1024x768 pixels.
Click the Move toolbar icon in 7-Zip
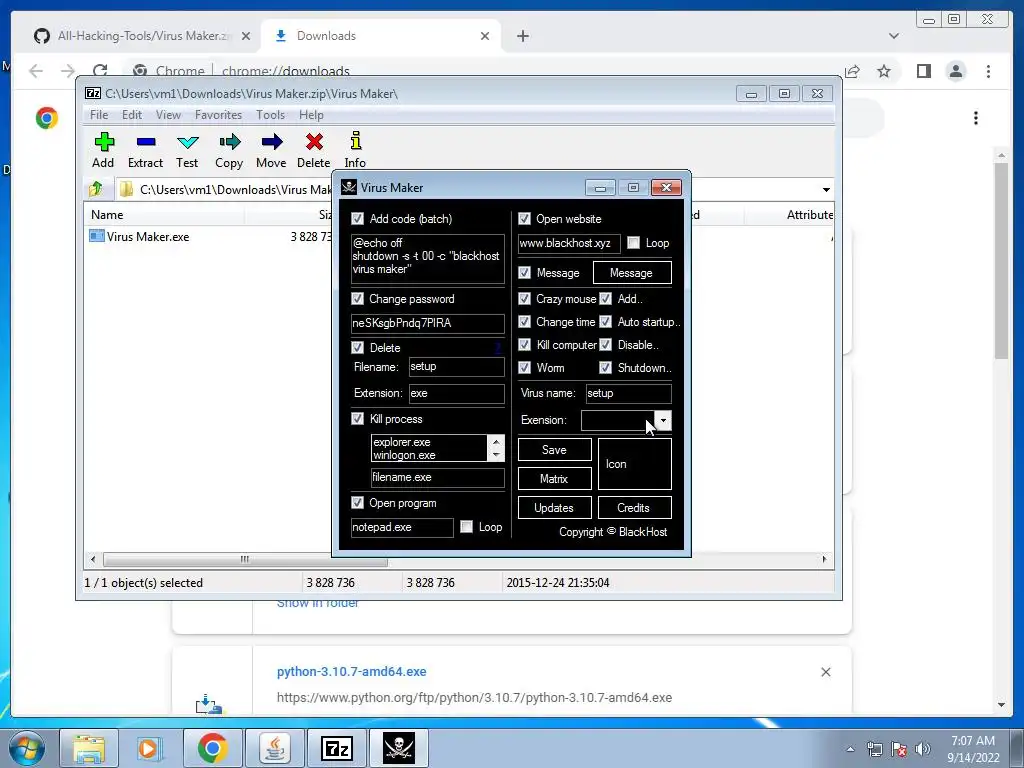[272, 142]
